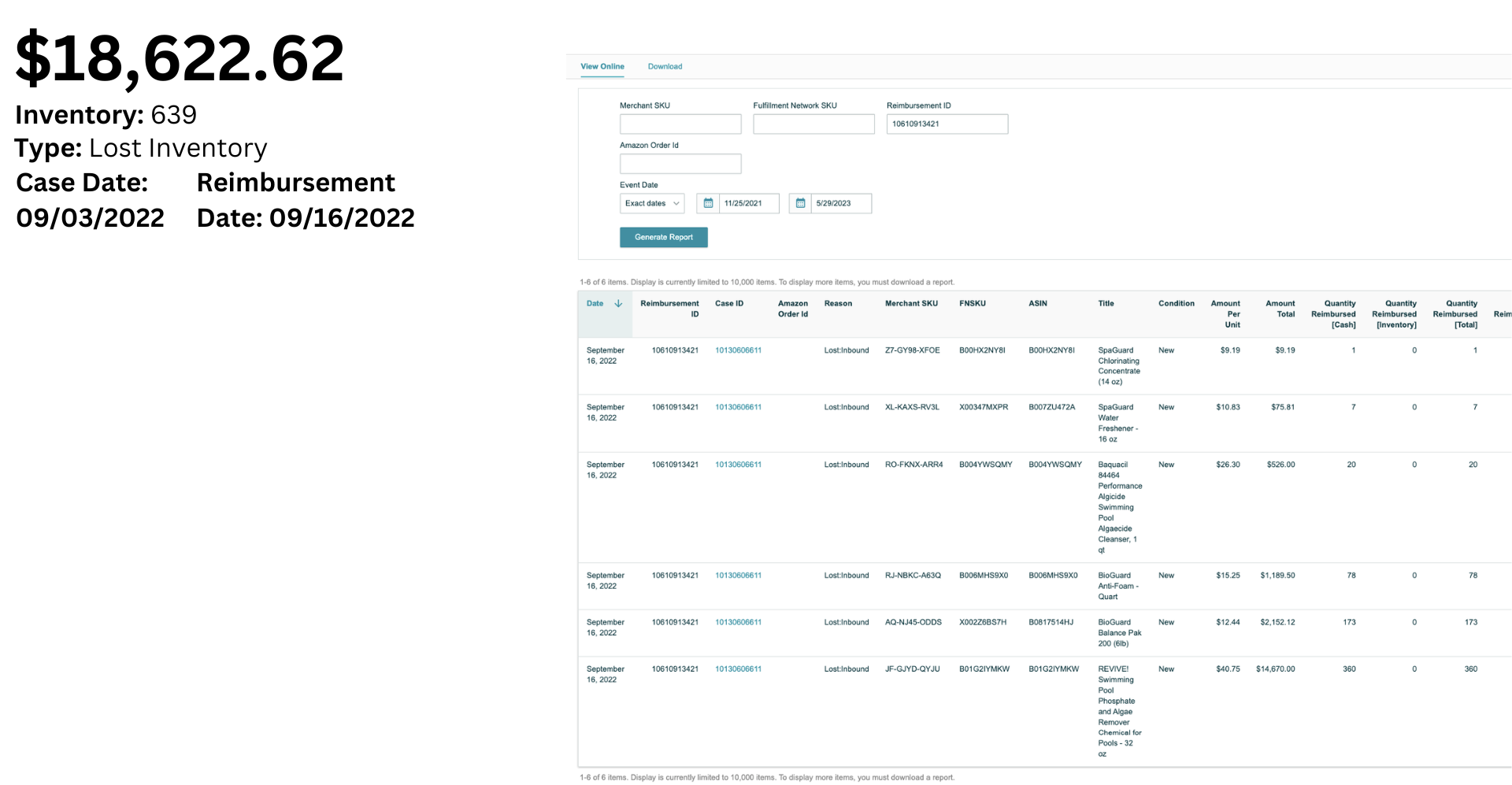Click the Date column sort arrow

(618, 303)
